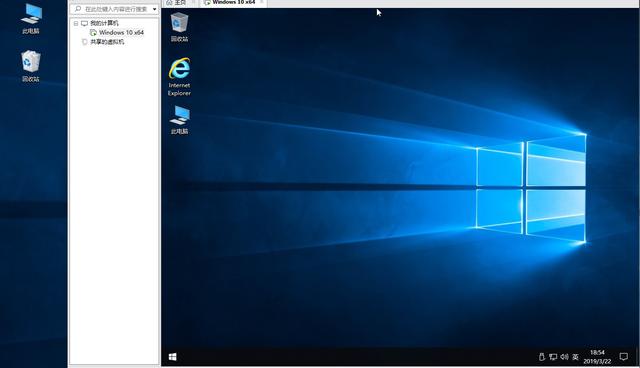Click the network tray icon in VM
The image size is (640, 368).
click(x=553, y=357)
